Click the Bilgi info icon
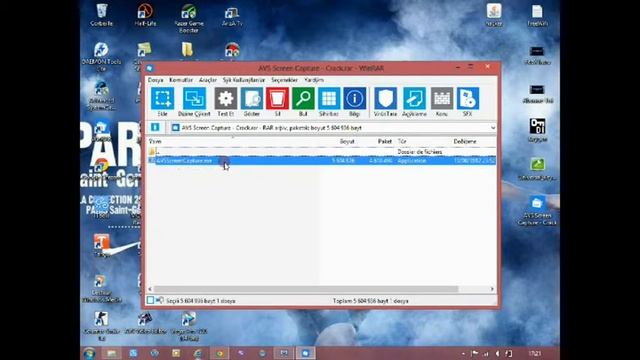 click(x=355, y=98)
